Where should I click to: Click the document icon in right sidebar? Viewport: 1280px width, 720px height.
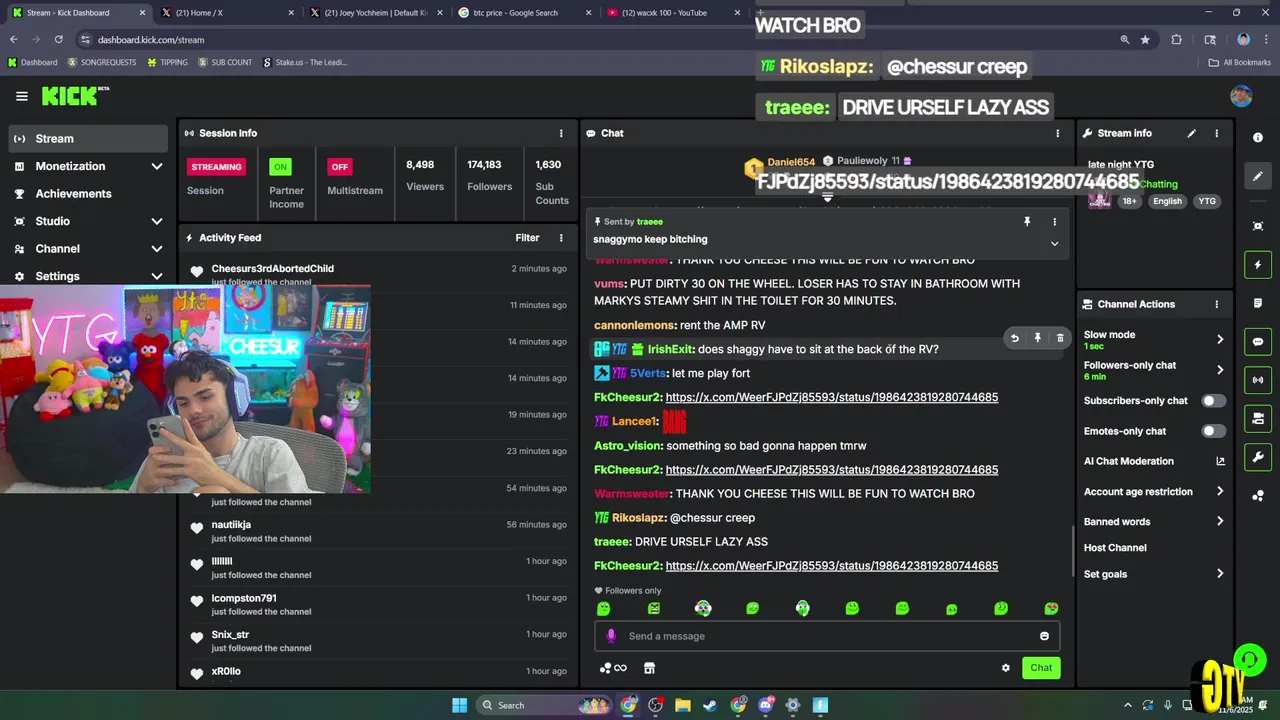pos(1258,303)
